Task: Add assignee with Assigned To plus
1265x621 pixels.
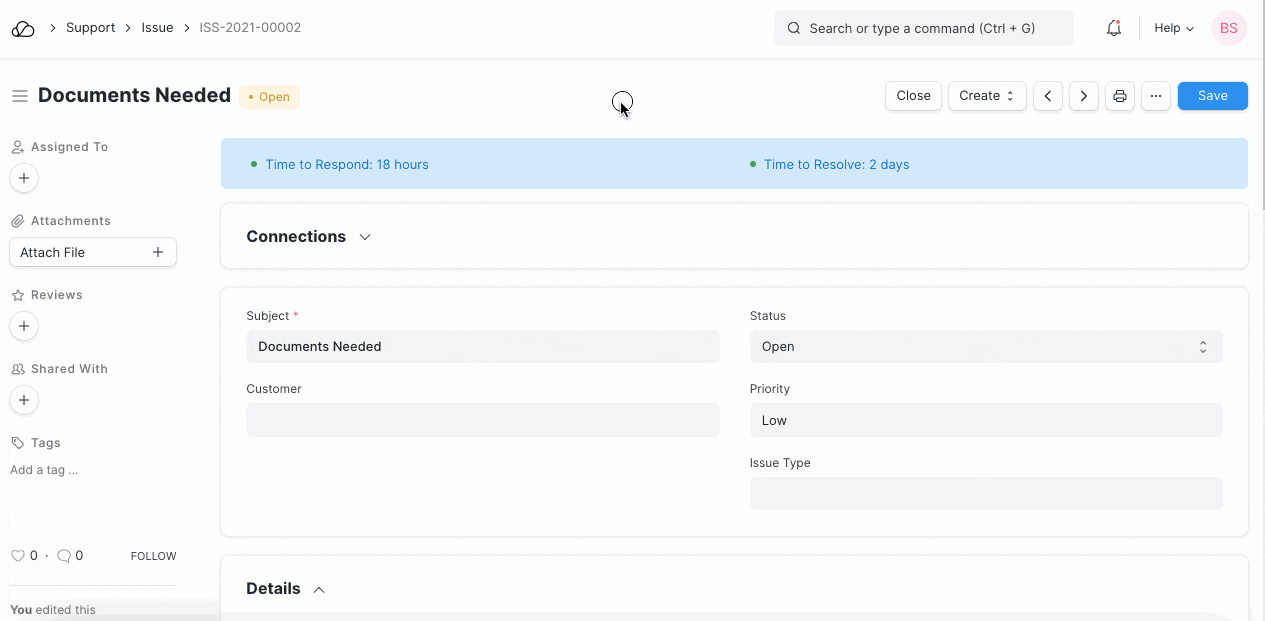Action: [24, 178]
